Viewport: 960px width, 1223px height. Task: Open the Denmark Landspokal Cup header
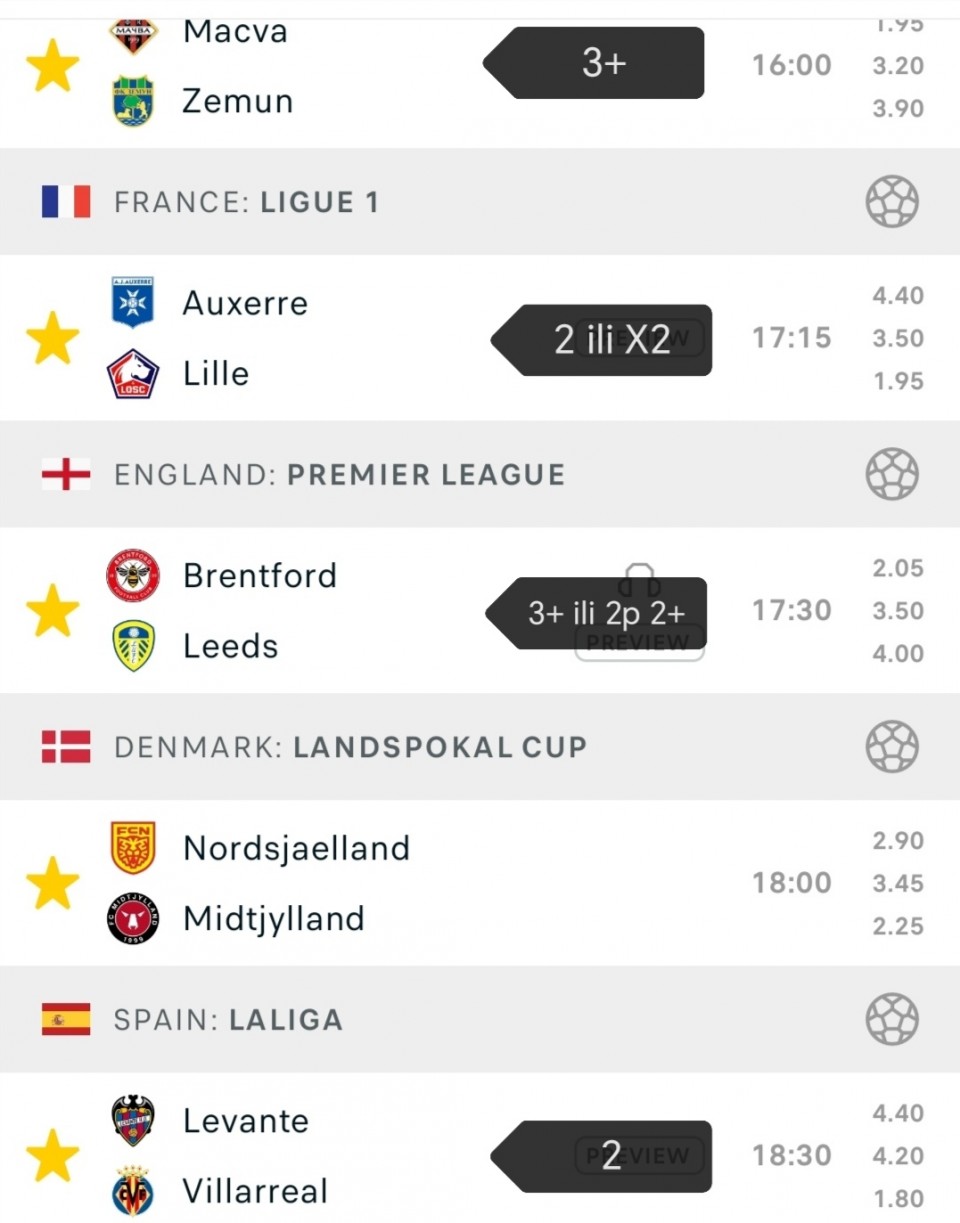[350, 747]
